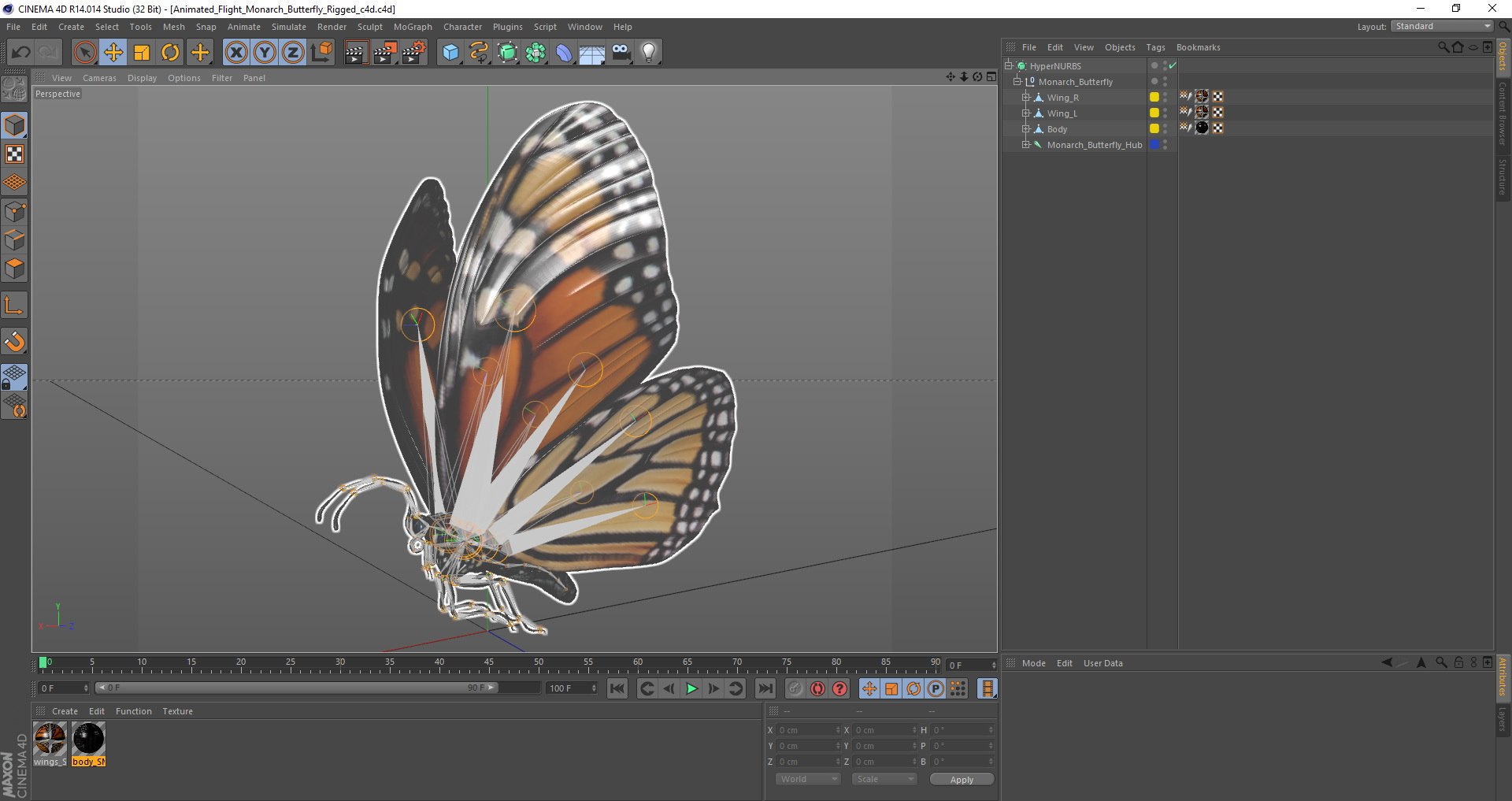The width and height of the screenshot is (1512, 801).
Task: Jump to the end of the animation
Action: click(765, 688)
